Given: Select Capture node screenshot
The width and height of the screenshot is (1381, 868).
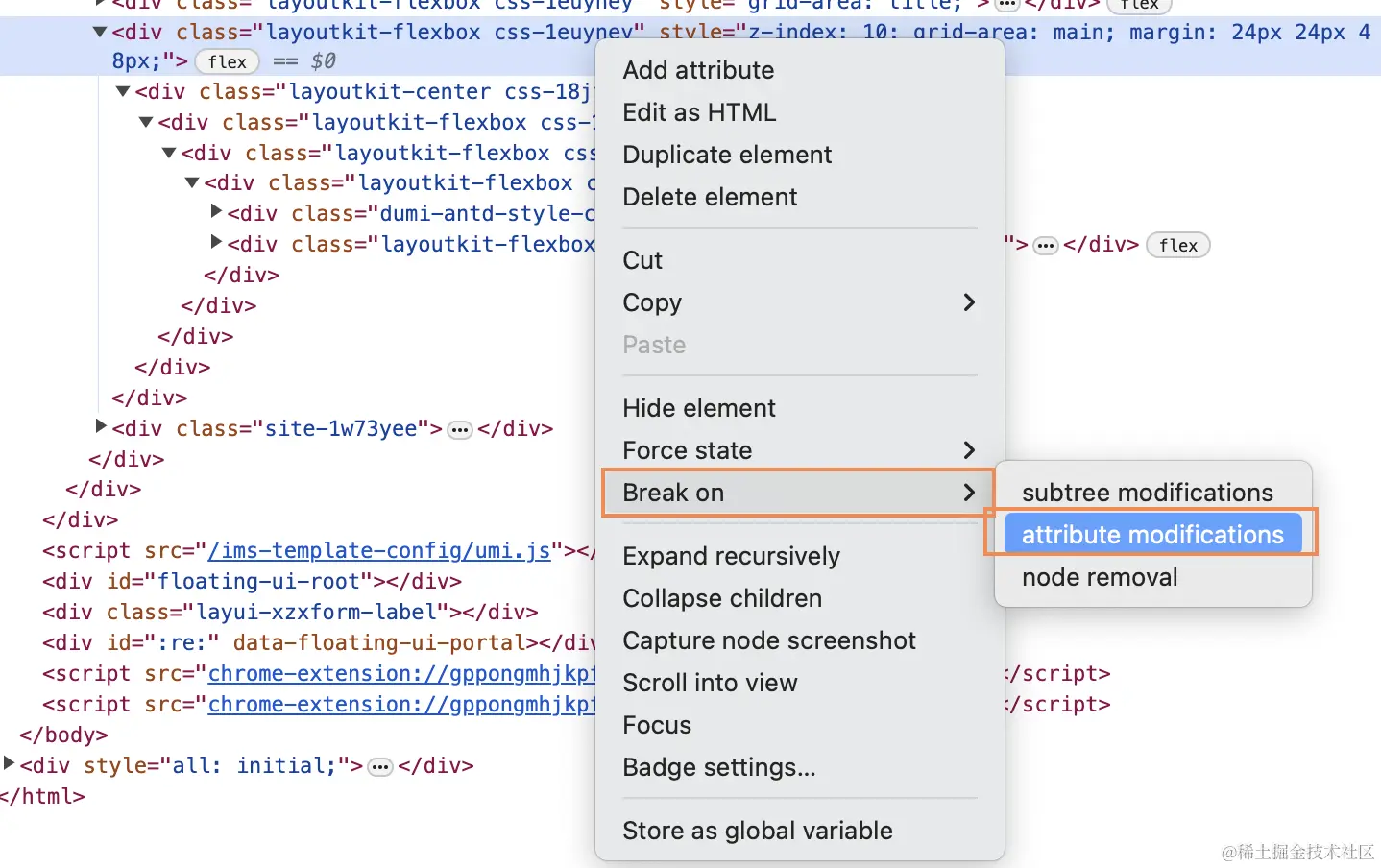Looking at the screenshot, I should (769, 640).
